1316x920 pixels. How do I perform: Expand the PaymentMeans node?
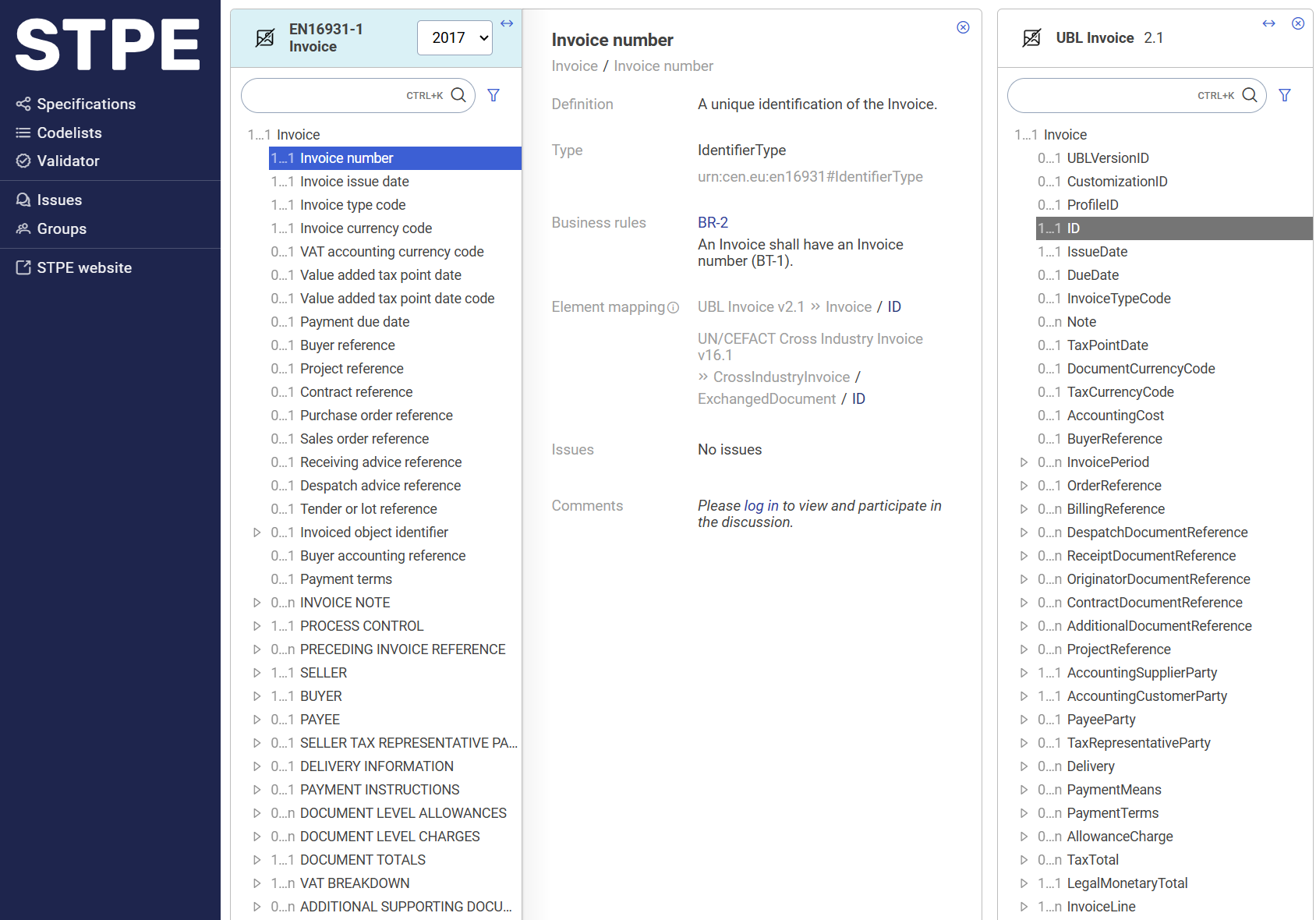point(1024,790)
